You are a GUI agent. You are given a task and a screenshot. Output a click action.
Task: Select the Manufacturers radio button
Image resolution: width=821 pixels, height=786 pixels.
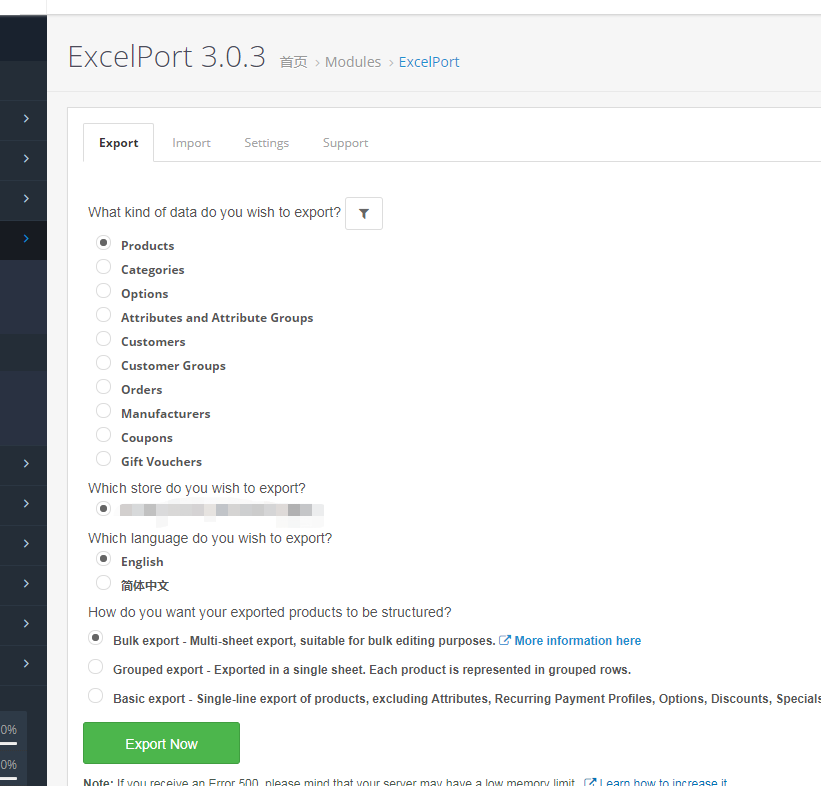click(104, 411)
